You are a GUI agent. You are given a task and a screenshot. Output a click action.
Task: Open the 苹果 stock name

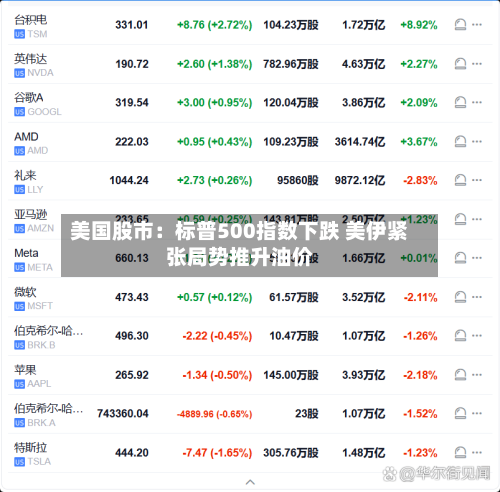pos(25,370)
